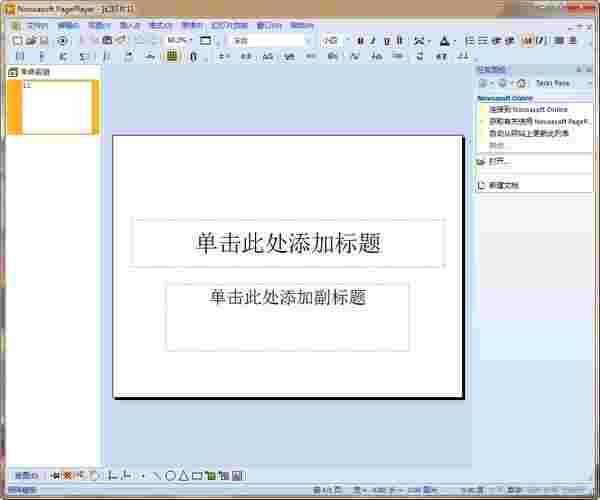Click the 打开... link in task pane
The height and width of the screenshot is (500, 600).
pyautogui.click(x=499, y=161)
